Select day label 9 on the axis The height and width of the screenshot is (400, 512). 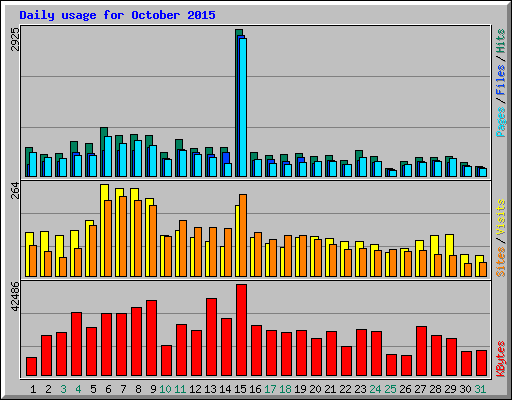[x=153, y=389]
